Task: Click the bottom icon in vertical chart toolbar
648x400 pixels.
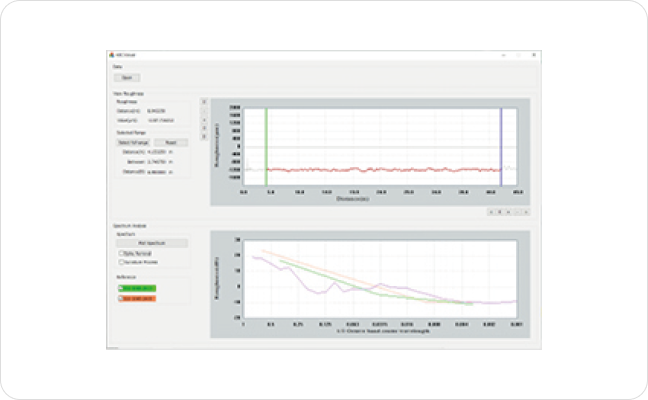Action: (x=204, y=137)
